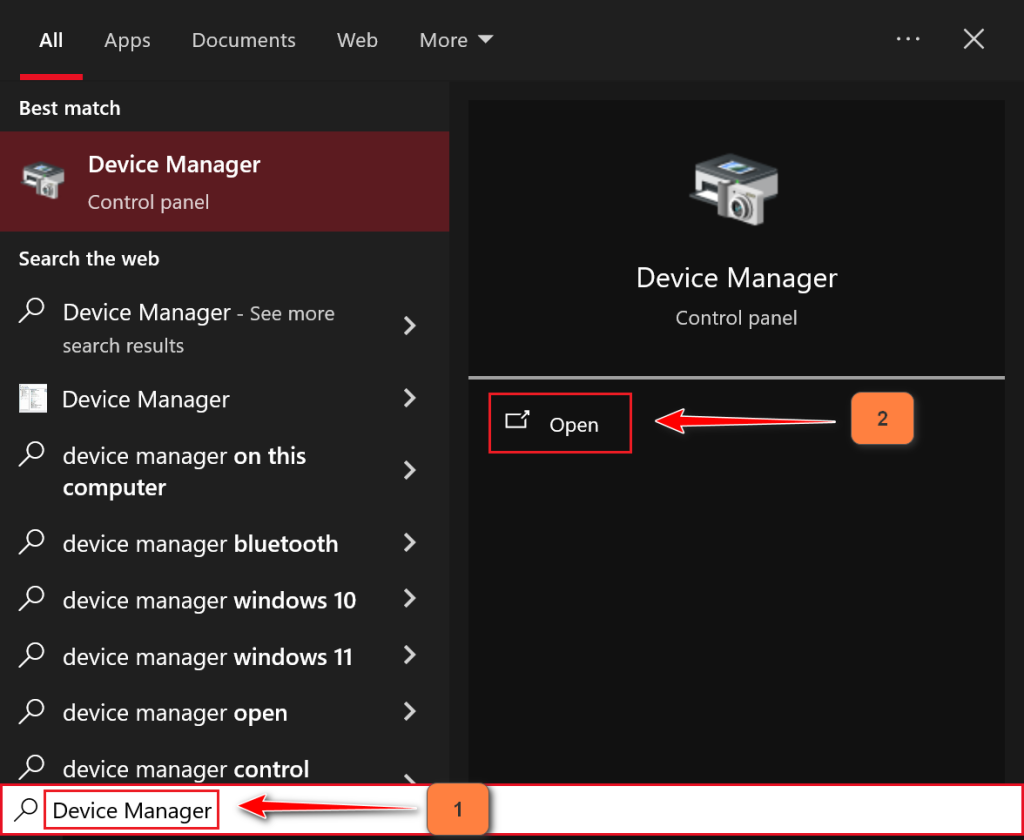Close the search panel with the X

[973, 39]
